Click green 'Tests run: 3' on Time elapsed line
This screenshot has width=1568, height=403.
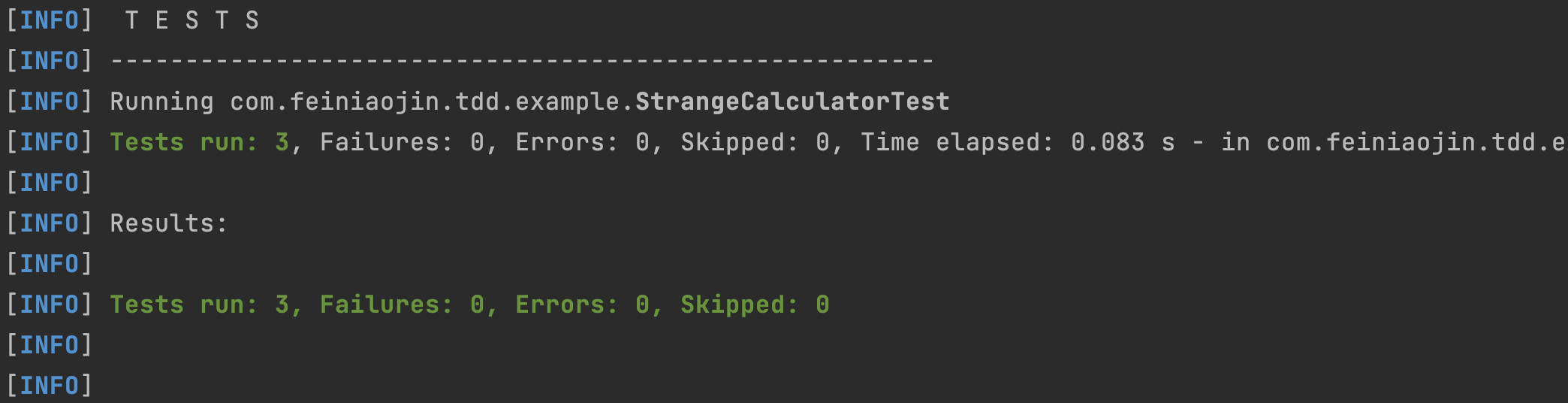[x=199, y=142]
